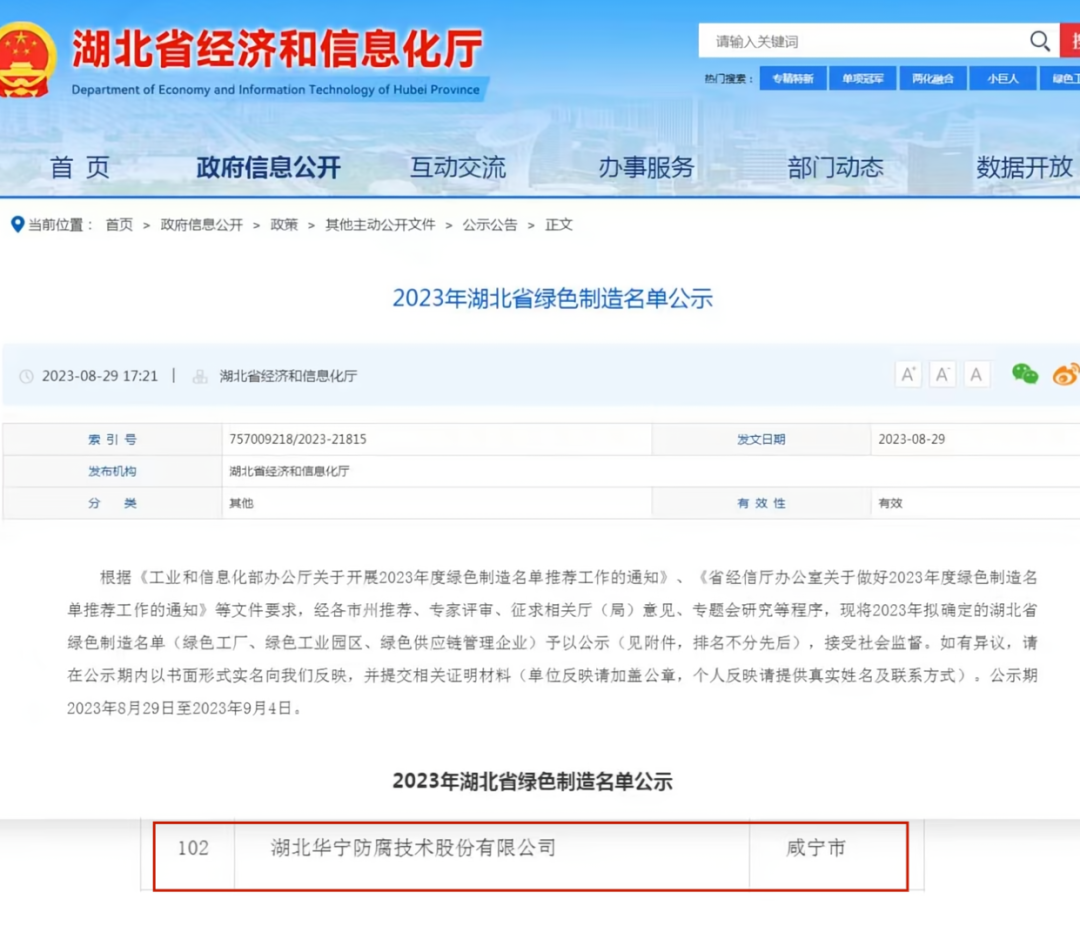Open the 政府信息公开 navigation menu
The width and height of the screenshot is (1080, 933).
pyautogui.click(x=268, y=168)
